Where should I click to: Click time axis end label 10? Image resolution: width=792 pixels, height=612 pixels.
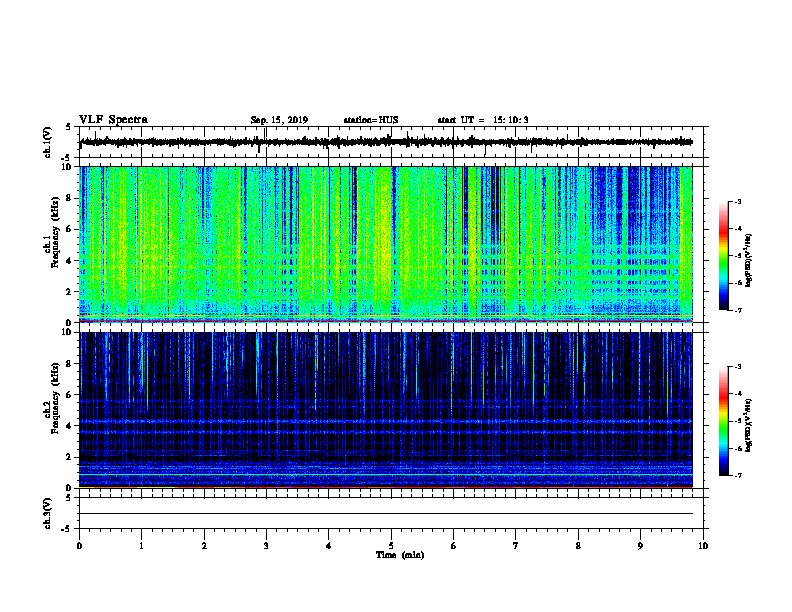703,545
